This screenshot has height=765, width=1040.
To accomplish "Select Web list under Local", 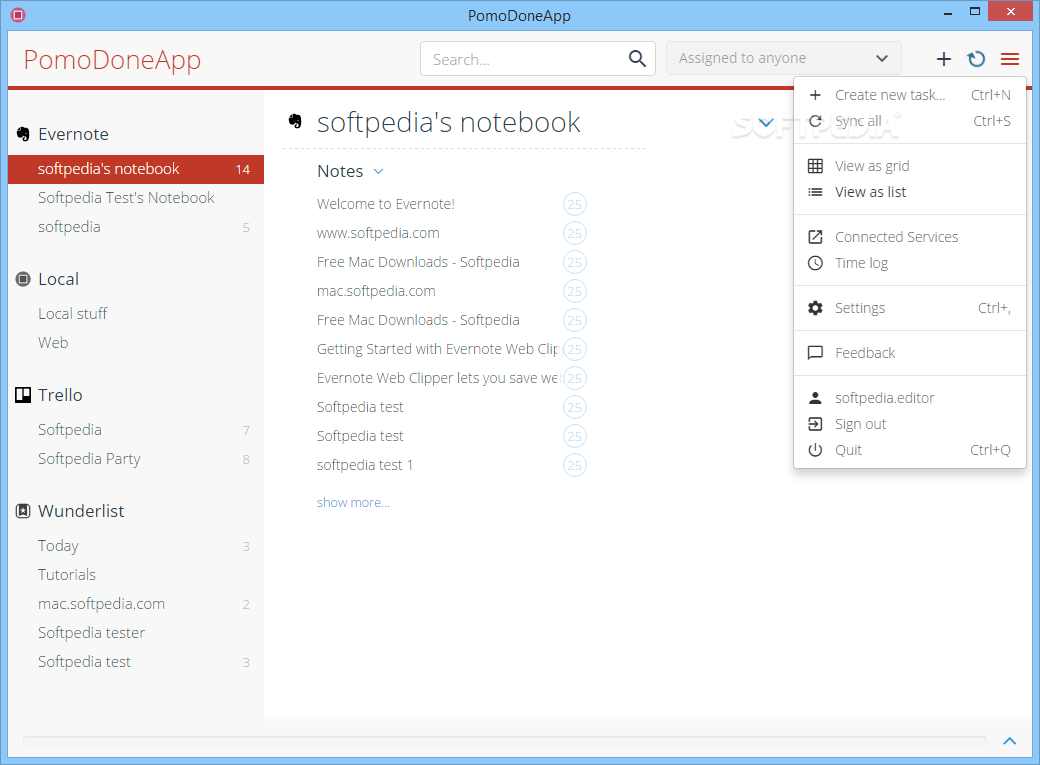I will [136, 343].
